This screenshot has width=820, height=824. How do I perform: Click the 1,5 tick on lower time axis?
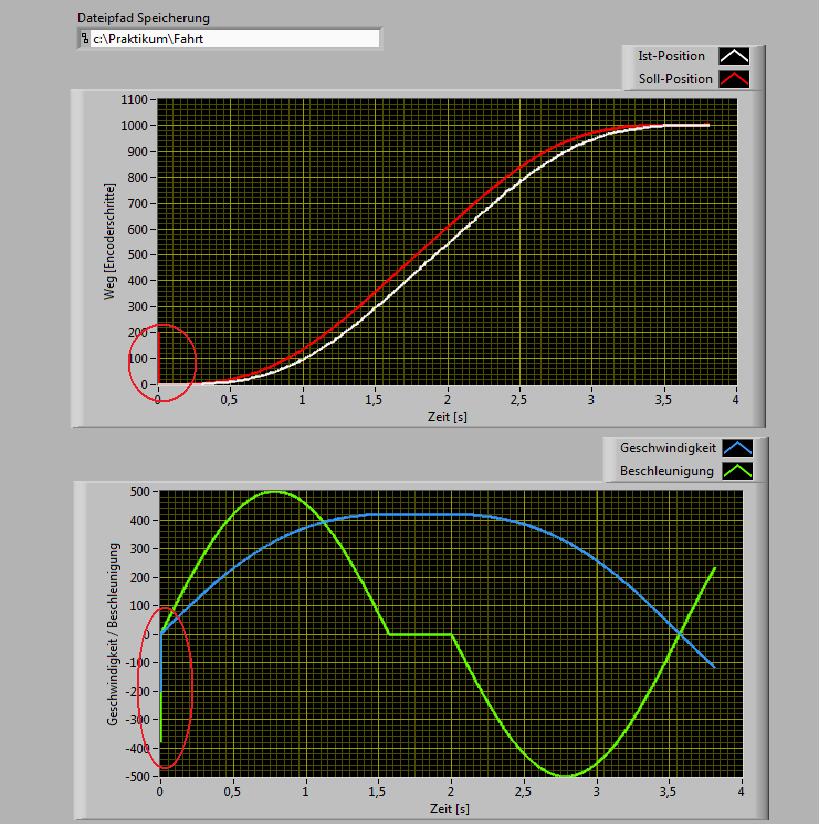pyautogui.click(x=377, y=791)
